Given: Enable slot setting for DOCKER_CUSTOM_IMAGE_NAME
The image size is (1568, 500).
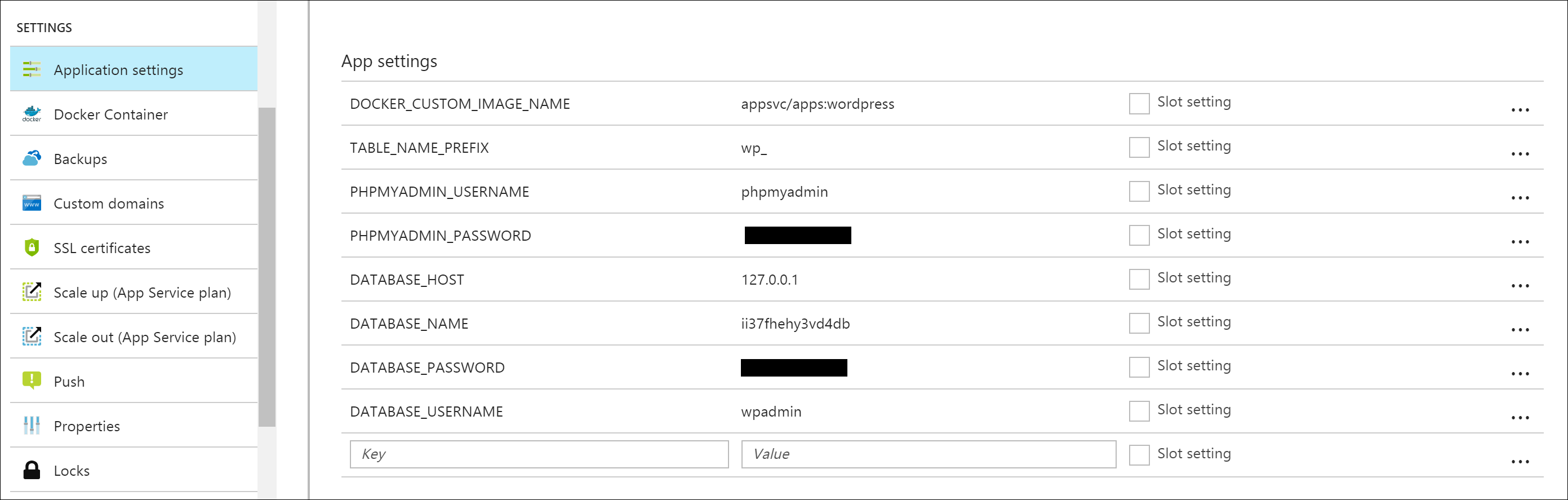Looking at the screenshot, I should coord(1139,104).
